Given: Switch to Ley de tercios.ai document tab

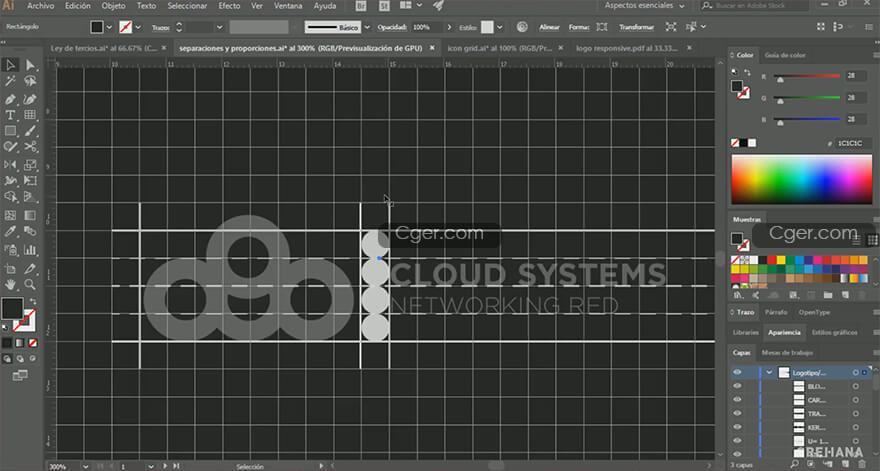Looking at the screenshot, I should point(104,48).
